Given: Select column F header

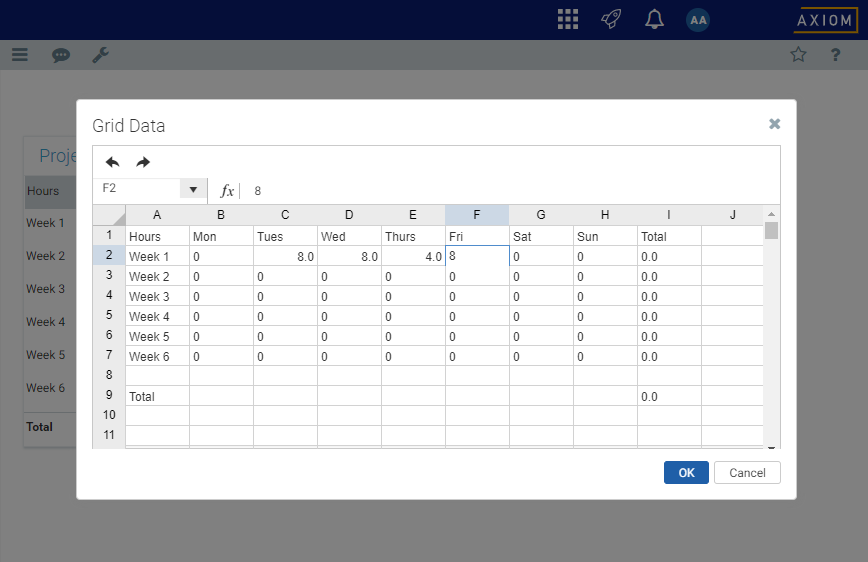Looking at the screenshot, I should (477, 215).
